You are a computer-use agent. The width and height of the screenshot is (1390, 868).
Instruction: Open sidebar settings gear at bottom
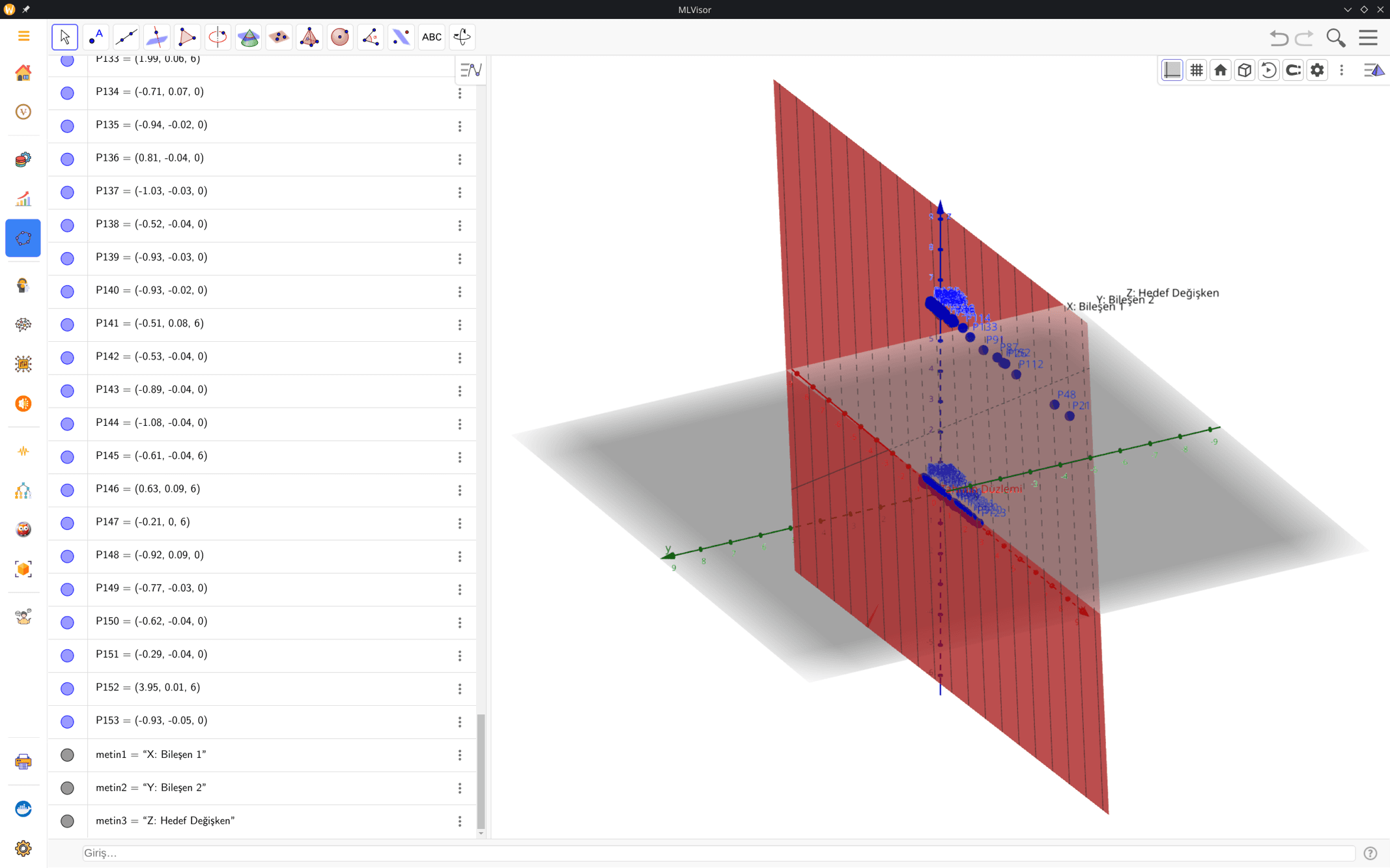(23, 848)
